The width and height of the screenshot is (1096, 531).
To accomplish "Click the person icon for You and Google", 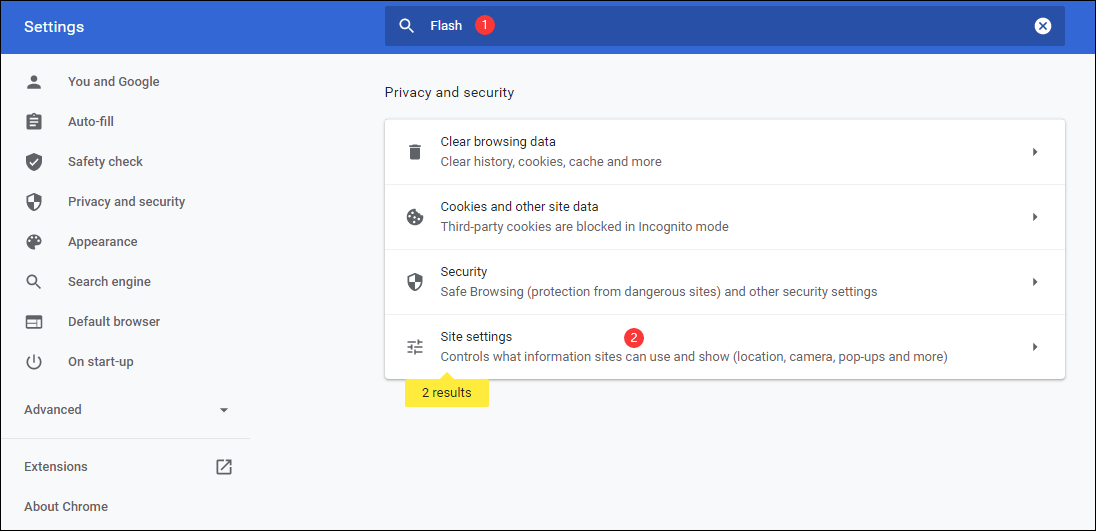I will [x=34, y=82].
